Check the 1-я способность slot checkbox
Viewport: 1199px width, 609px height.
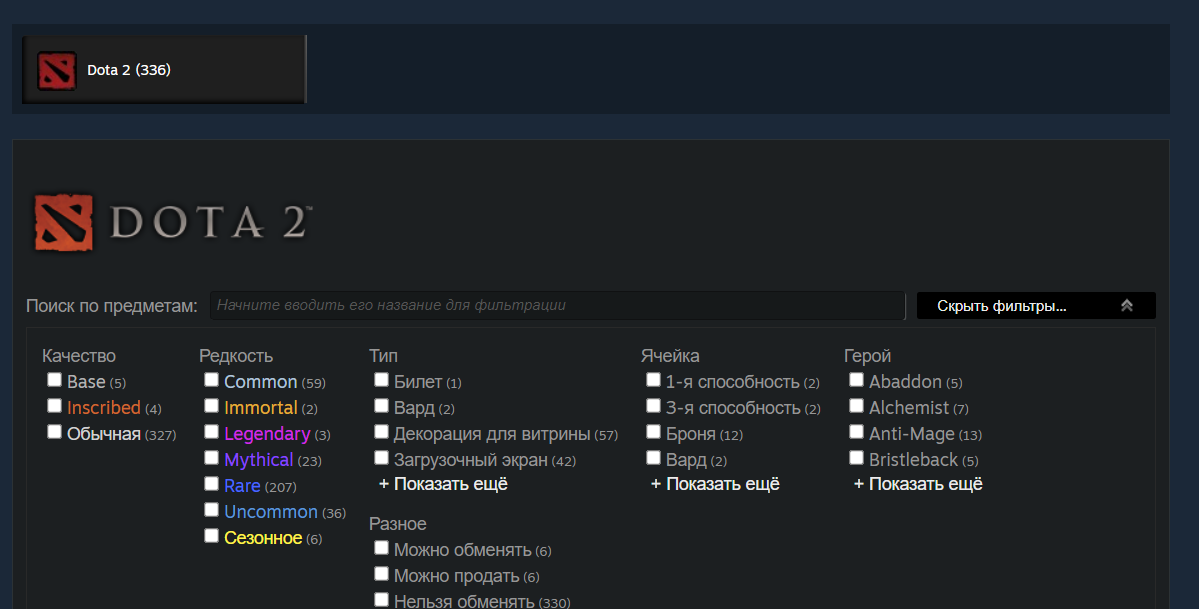click(653, 380)
